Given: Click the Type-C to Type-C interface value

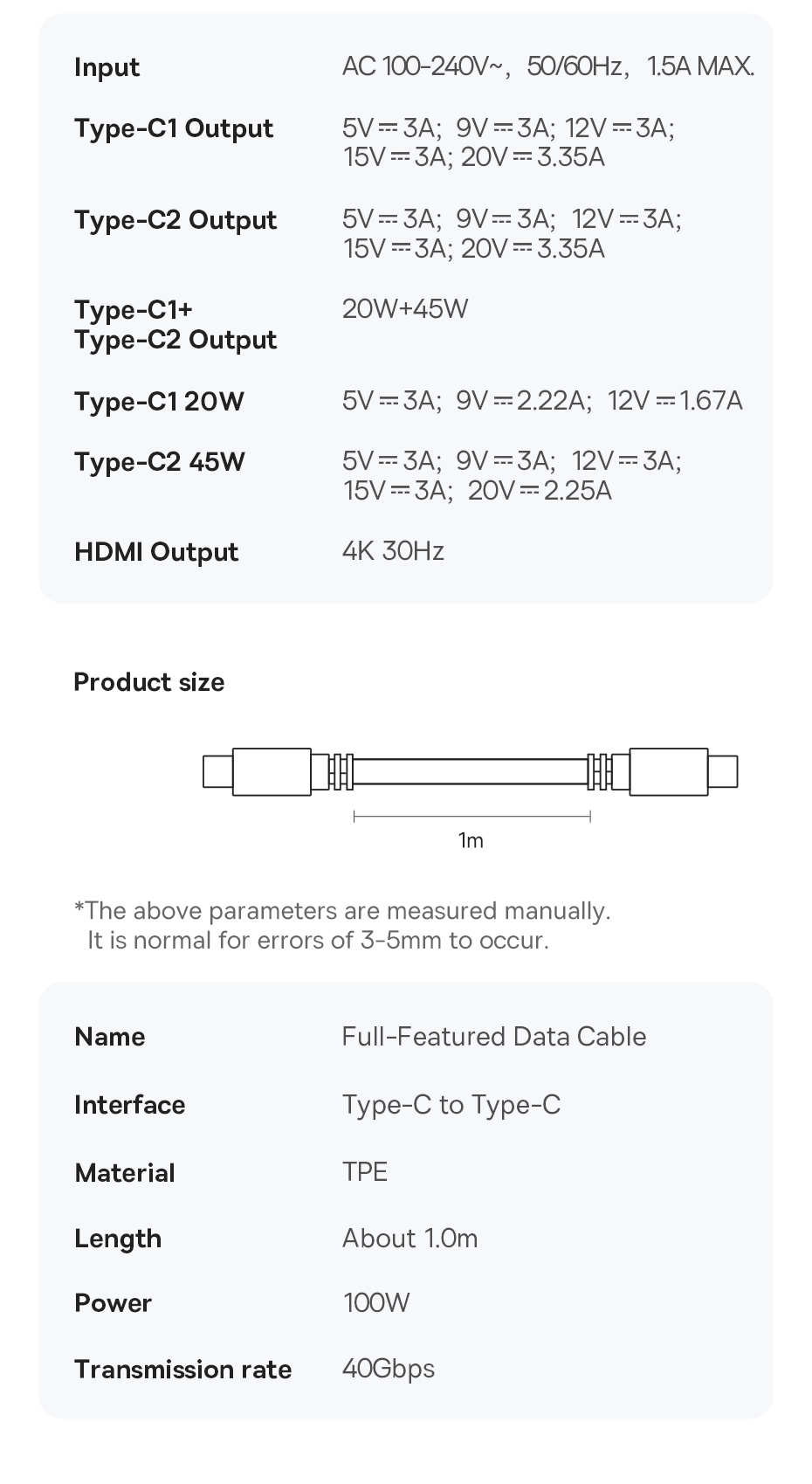Looking at the screenshot, I should point(451,1105).
